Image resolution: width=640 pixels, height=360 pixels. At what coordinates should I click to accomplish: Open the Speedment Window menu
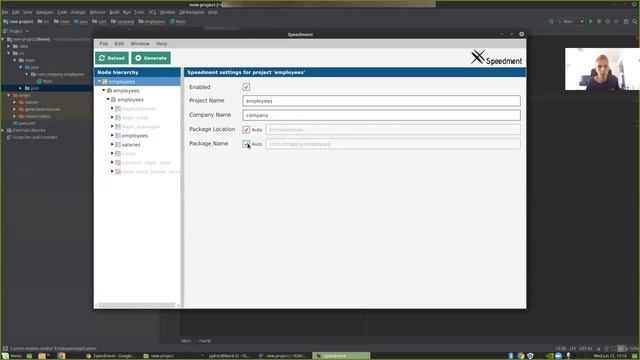pos(140,44)
